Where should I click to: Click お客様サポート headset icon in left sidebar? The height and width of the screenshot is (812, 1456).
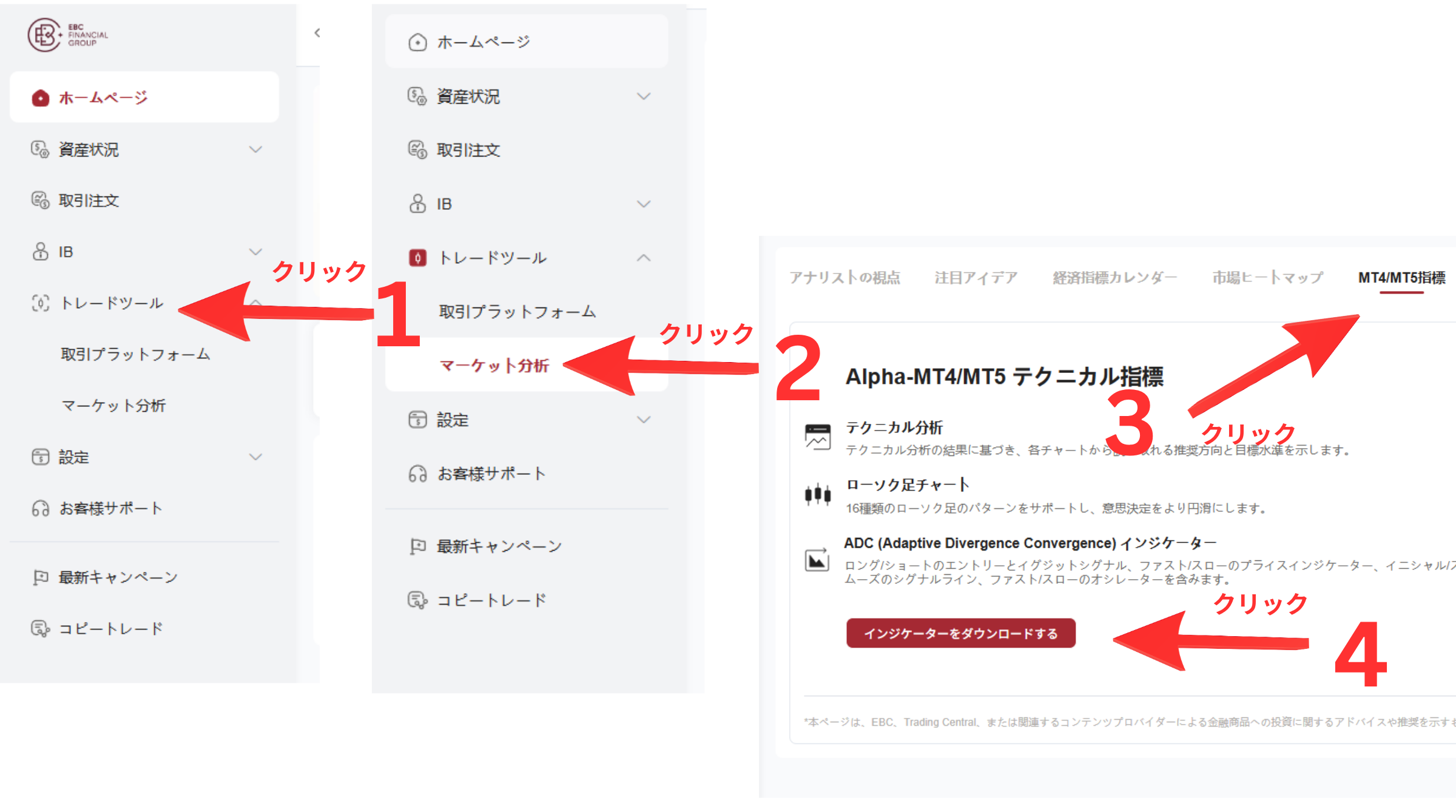(x=40, y=508)
